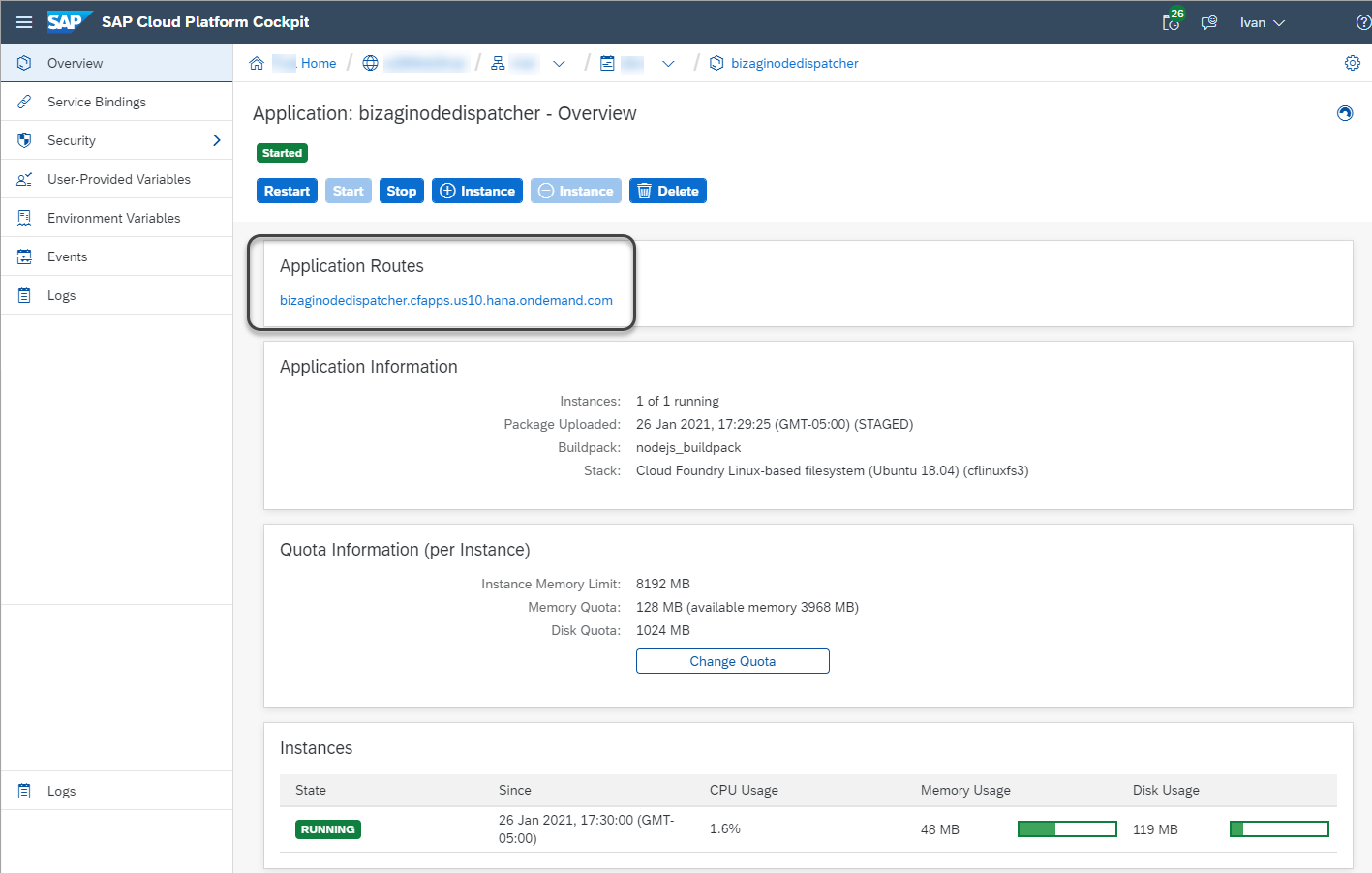Viewport: 1372px width, 873px height.
Task: Click the '1 of 1 running' value
Action: click(x=678, y=401)
